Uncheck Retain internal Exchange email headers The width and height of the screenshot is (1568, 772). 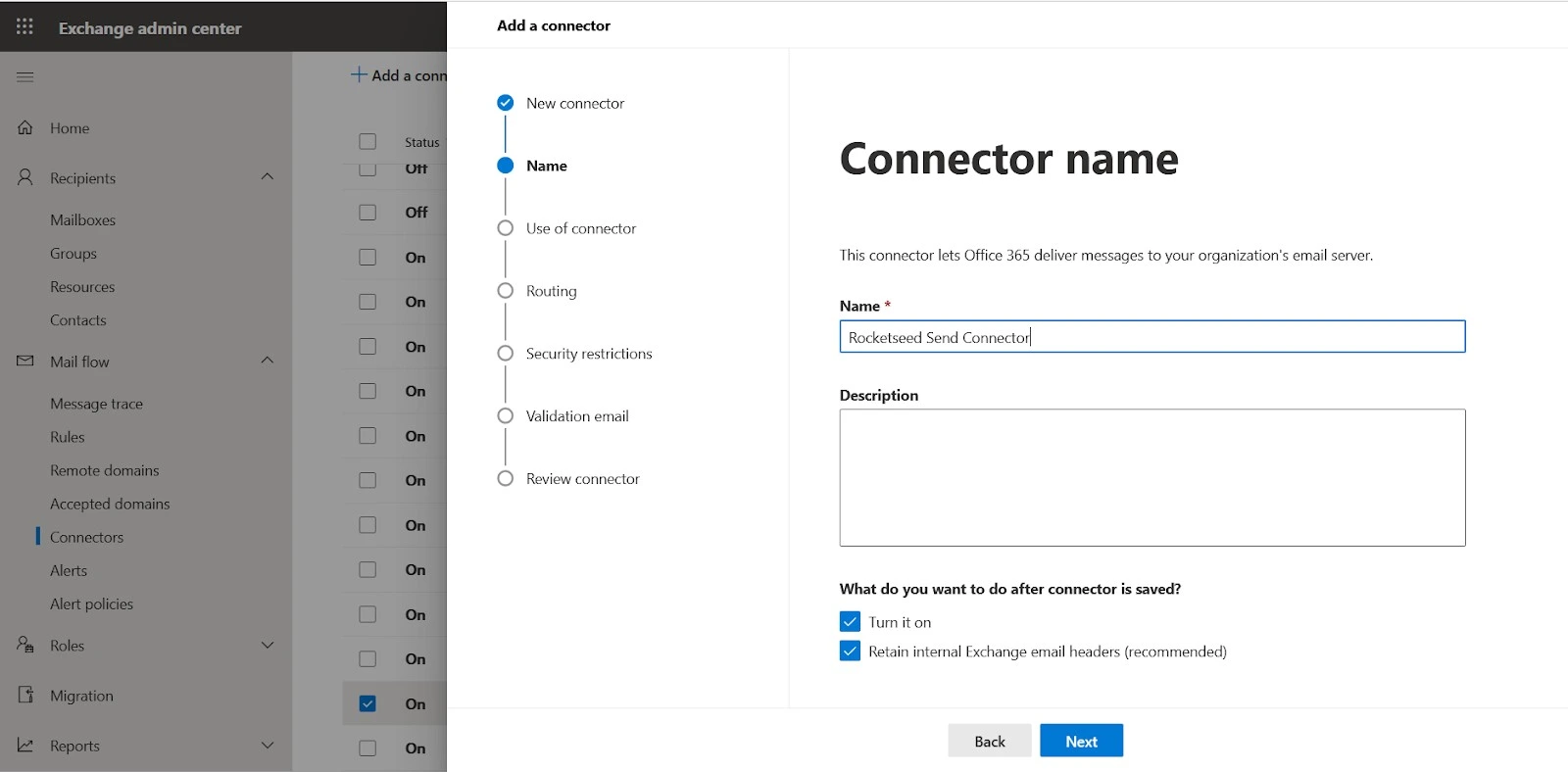pyautogui.click(x=850, y=651)
